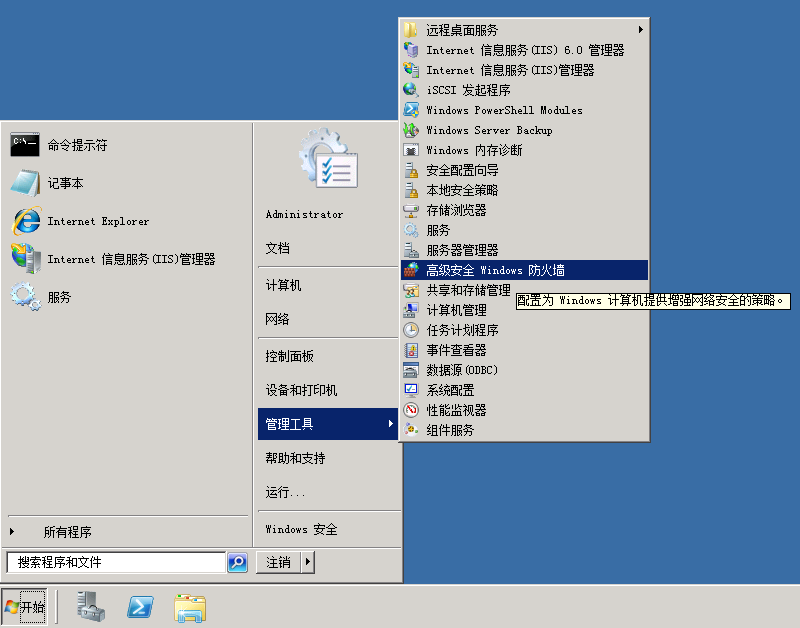Open 本地安全策略 icon
This screenshot has height=628, width=800.
411,190
